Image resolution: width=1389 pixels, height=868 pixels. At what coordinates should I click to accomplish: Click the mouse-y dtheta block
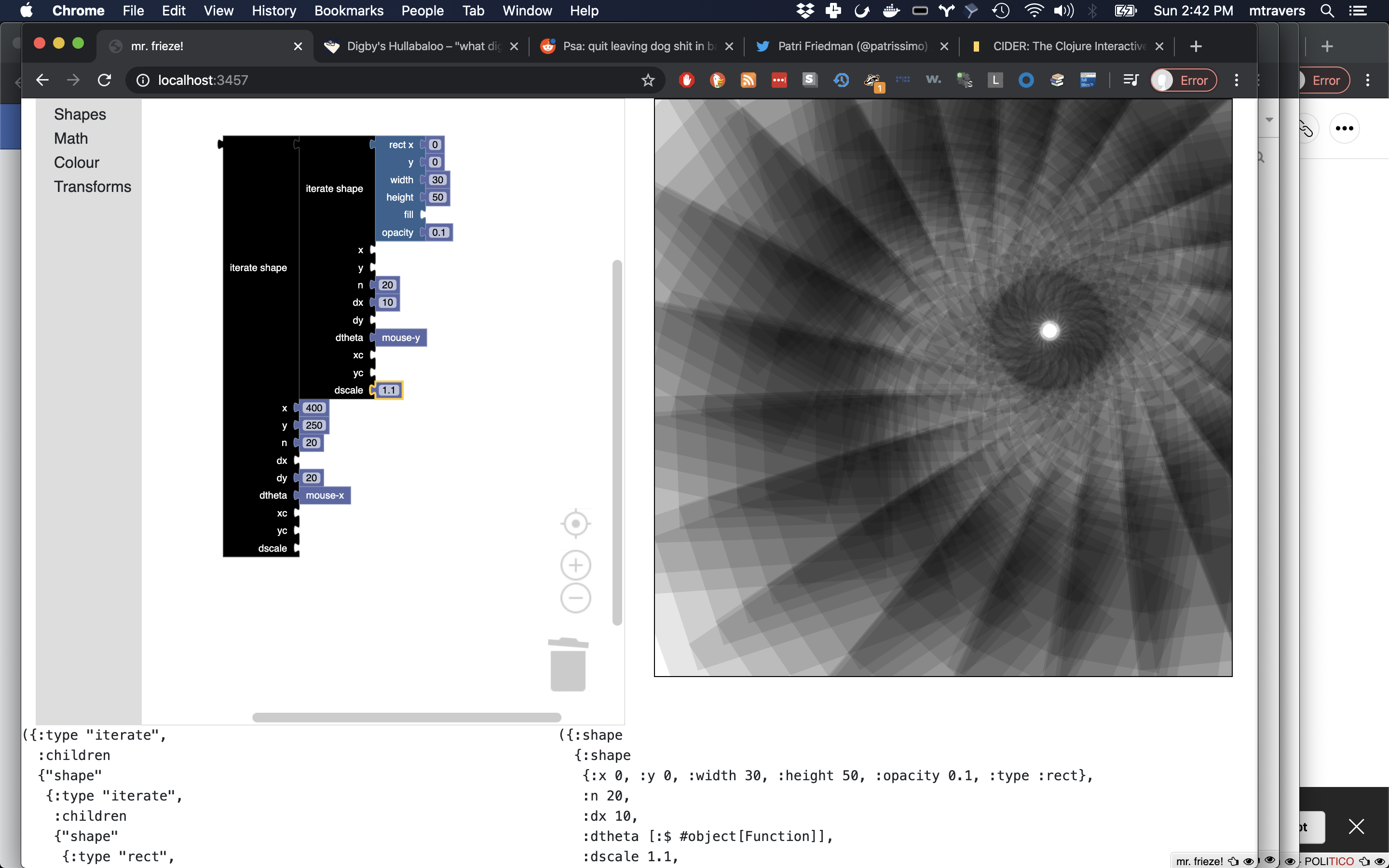[x=401, y=338]
